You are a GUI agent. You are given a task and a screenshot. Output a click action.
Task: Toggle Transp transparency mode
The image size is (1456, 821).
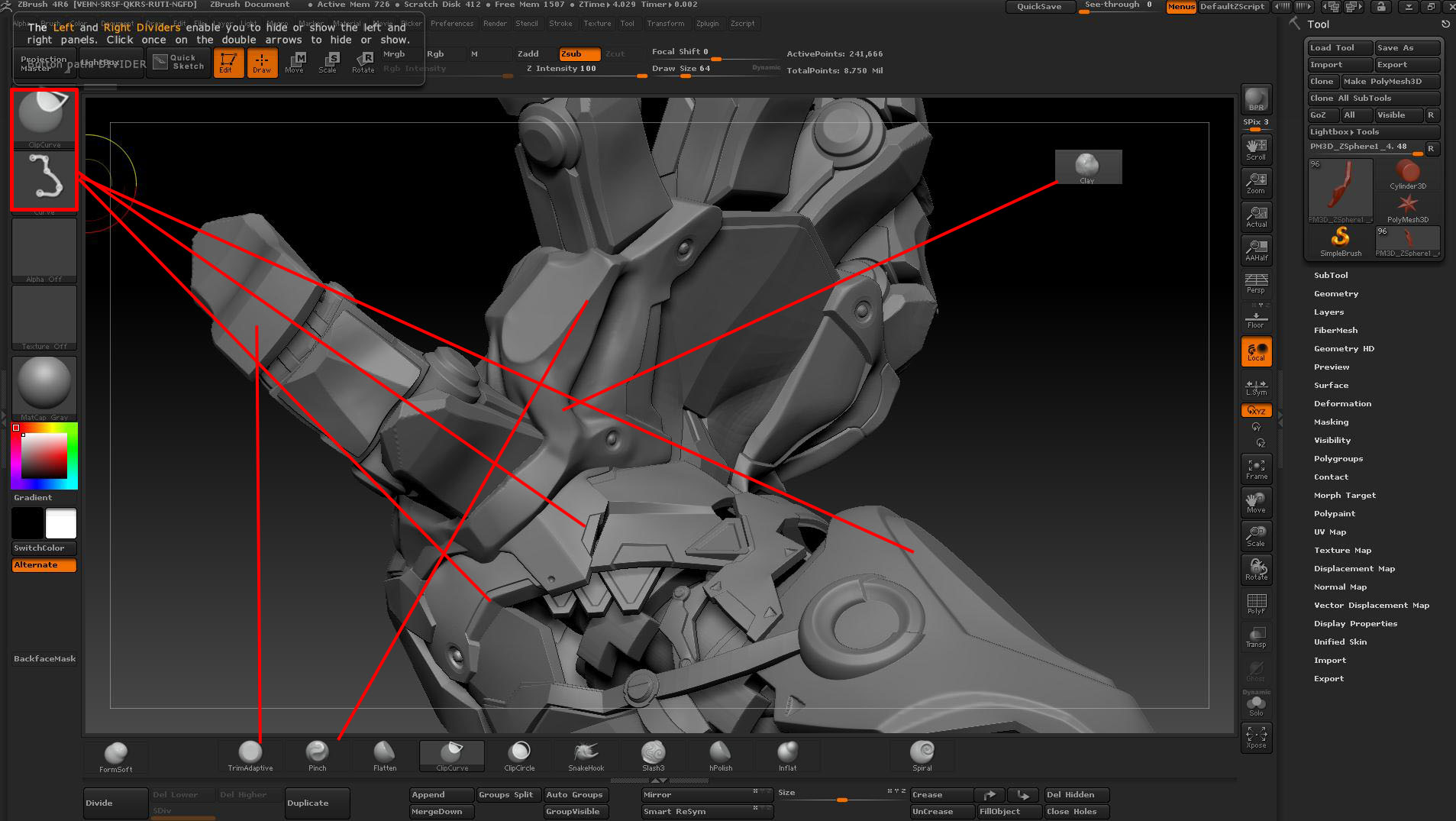coord(1256,637)
